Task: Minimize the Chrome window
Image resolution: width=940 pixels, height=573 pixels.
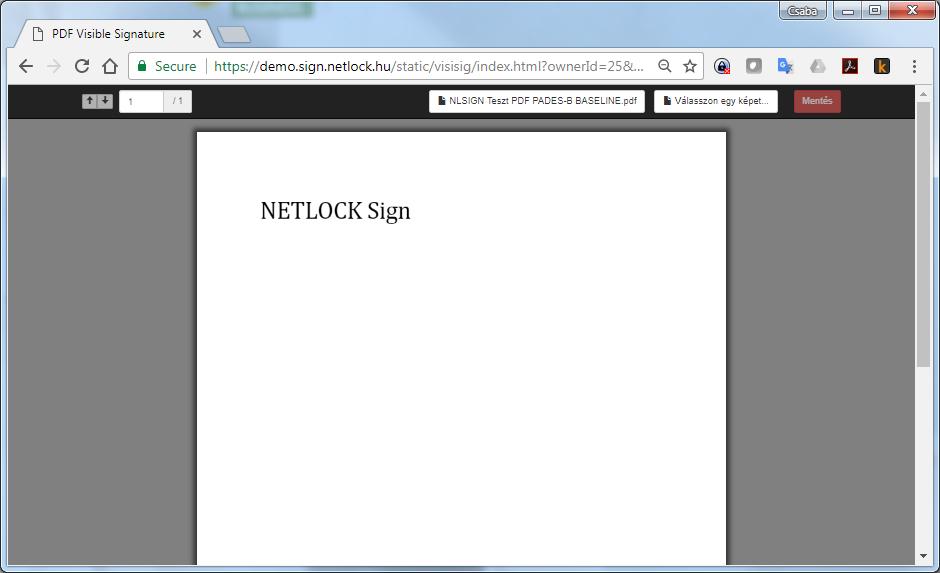Action: [x=848, y=11]
